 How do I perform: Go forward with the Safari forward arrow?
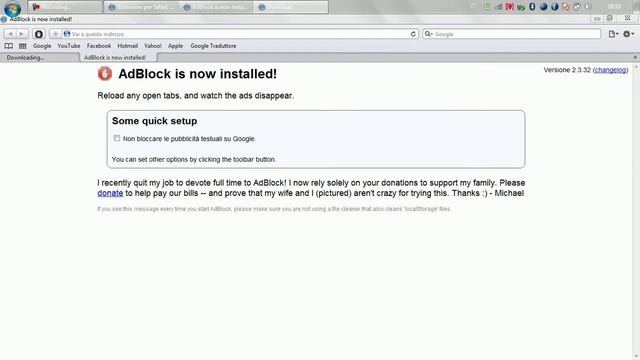pyautogui.click(x=22, y=34)
